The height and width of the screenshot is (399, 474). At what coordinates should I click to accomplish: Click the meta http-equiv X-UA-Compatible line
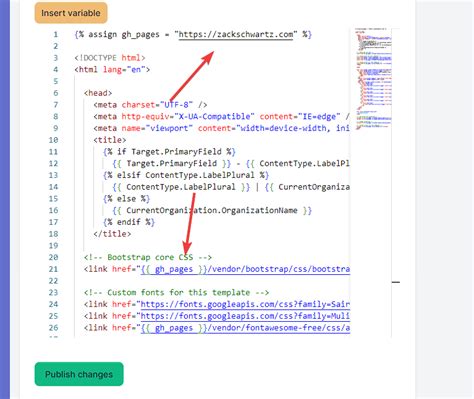[221, 116]
